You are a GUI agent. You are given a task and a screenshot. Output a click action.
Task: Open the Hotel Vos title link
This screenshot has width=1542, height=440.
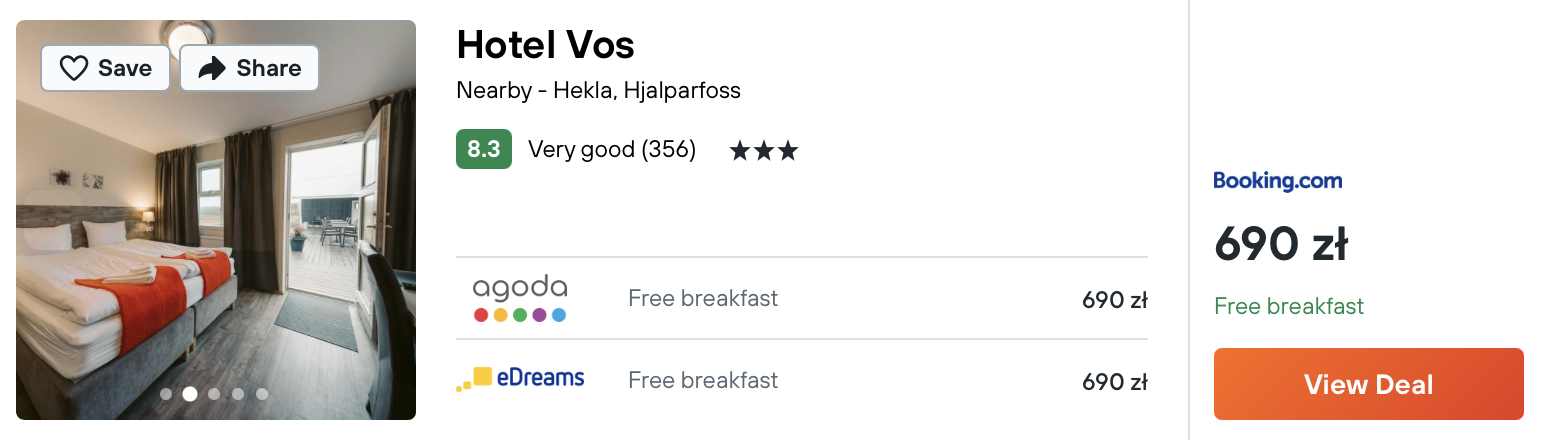tap(545, 44)
